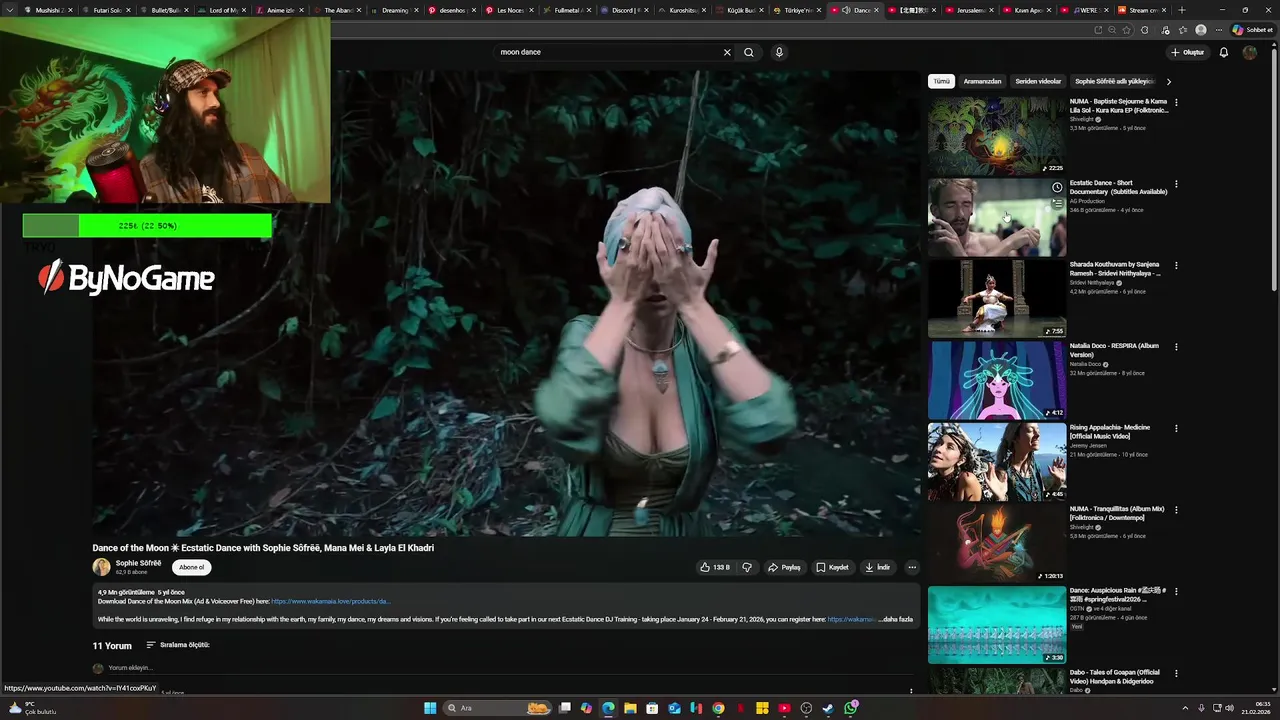Open Edge three-dot settings menu

click(1218, 30)
